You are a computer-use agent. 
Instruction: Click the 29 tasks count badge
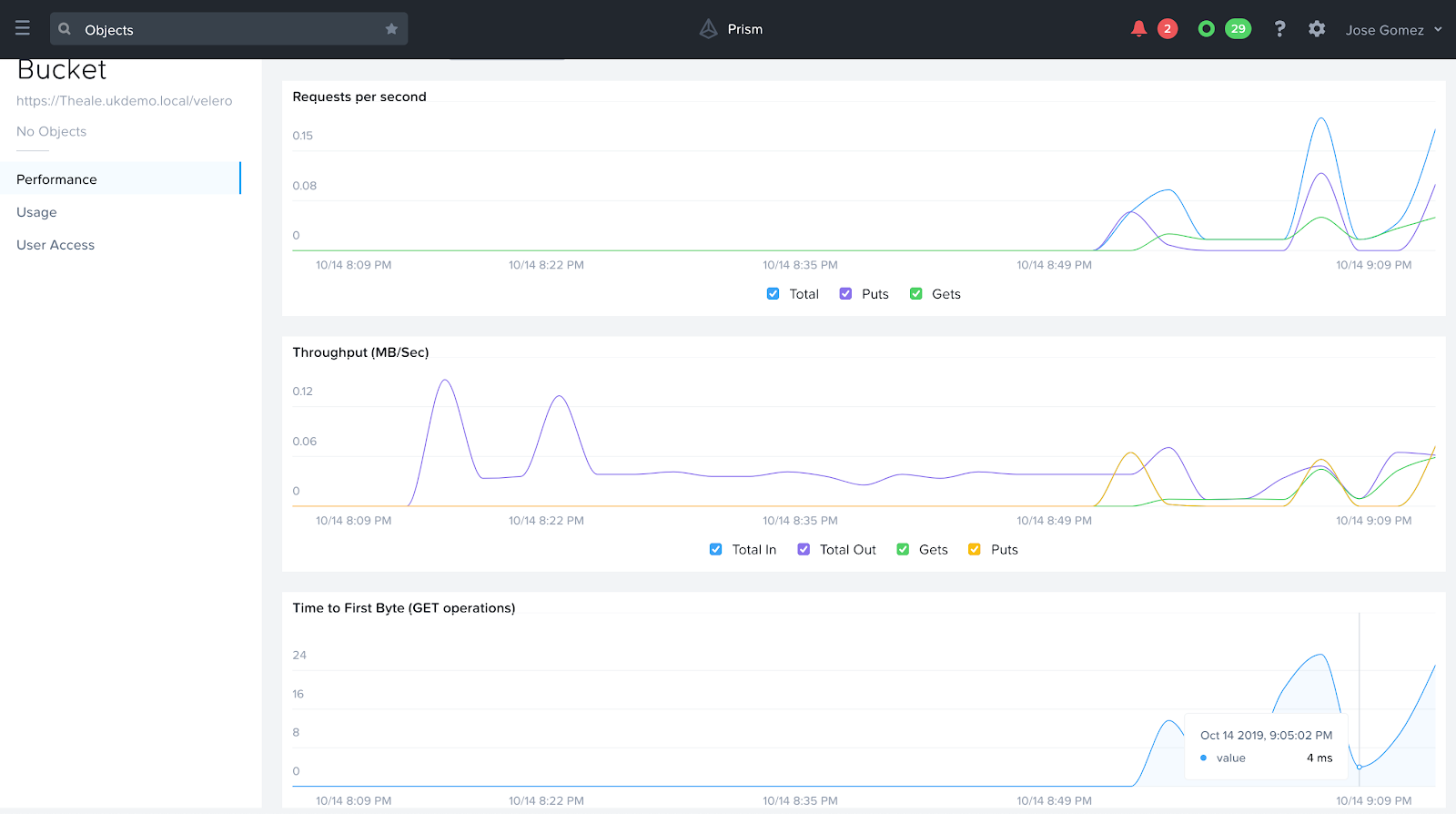[x=1238, y=29]
